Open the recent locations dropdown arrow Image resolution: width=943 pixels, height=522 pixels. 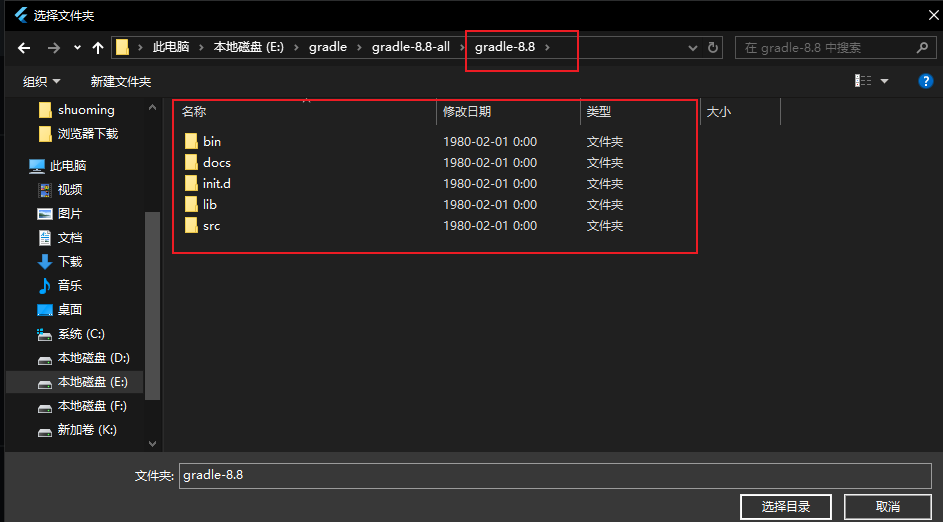click(x=77, y=47)
